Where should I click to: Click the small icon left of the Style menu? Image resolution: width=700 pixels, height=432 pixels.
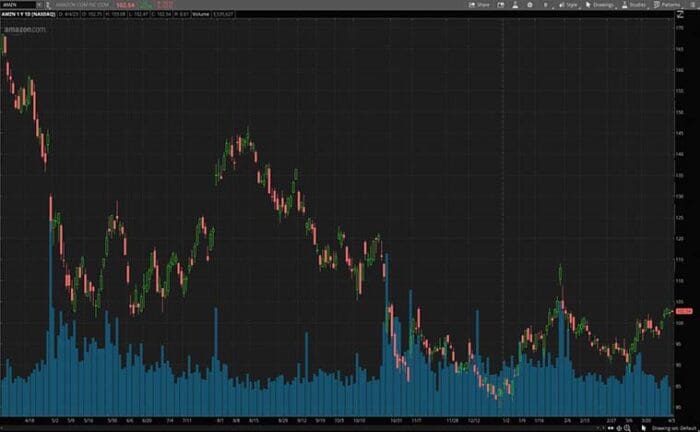(x=545, y=4)
